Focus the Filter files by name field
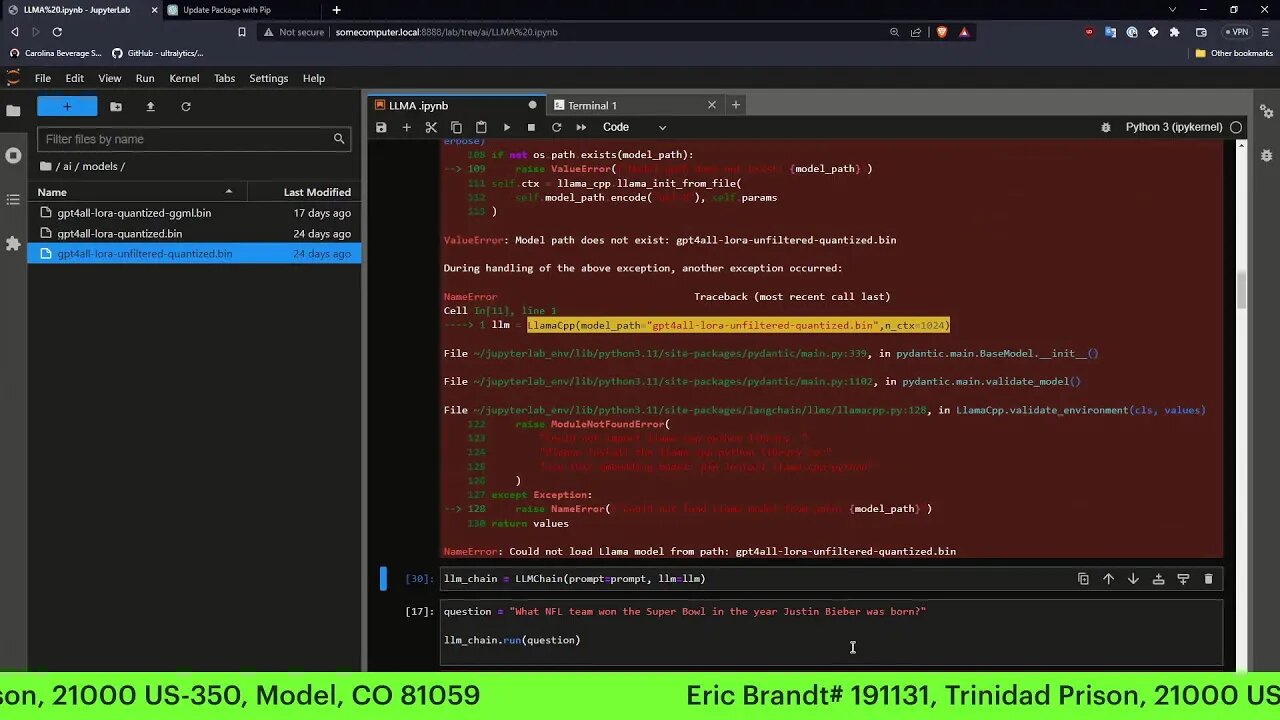 click(x=194, y=139)
